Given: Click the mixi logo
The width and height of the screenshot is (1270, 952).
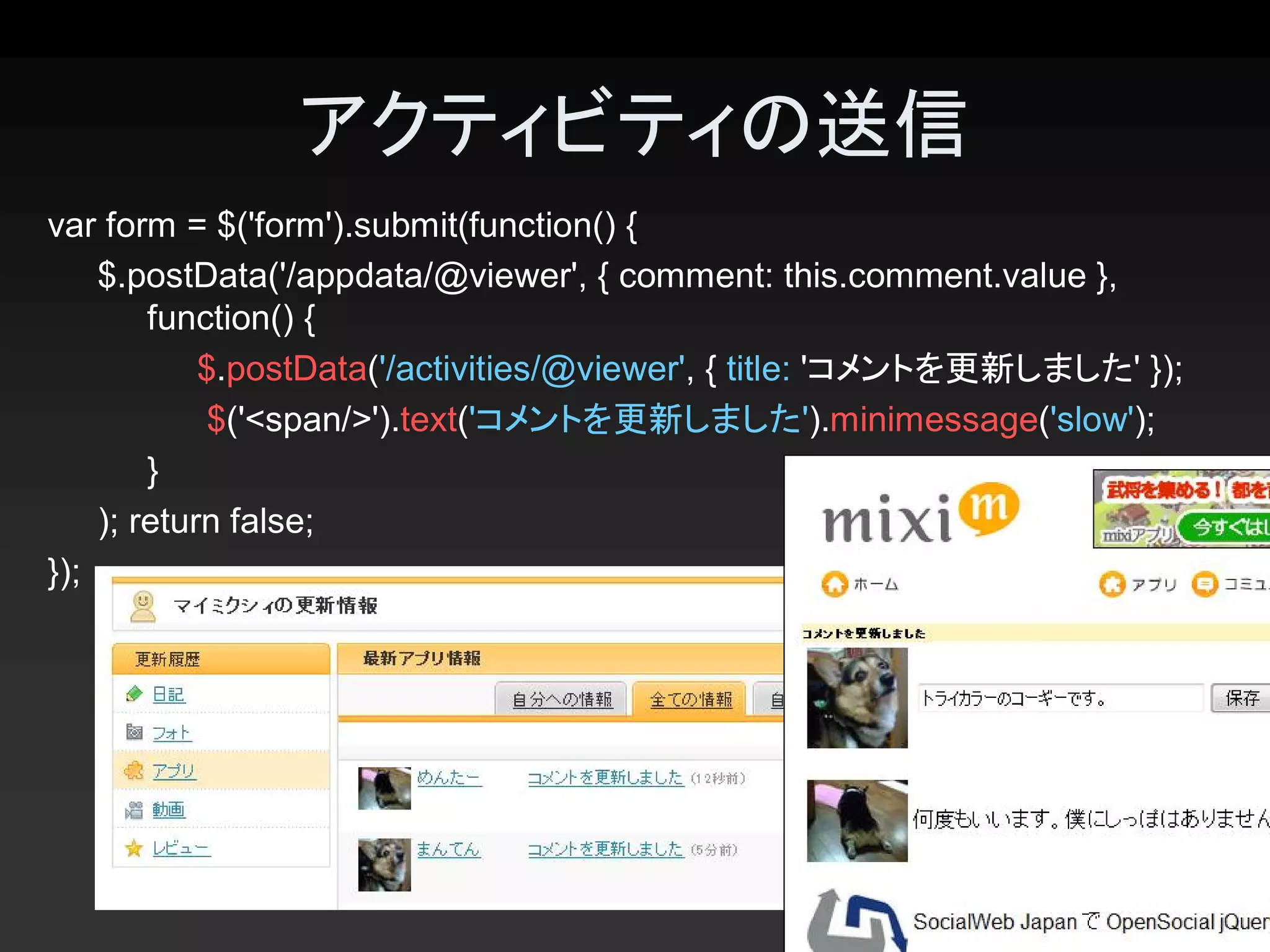Looking at the screenshot, I should [x=921, y=514].
